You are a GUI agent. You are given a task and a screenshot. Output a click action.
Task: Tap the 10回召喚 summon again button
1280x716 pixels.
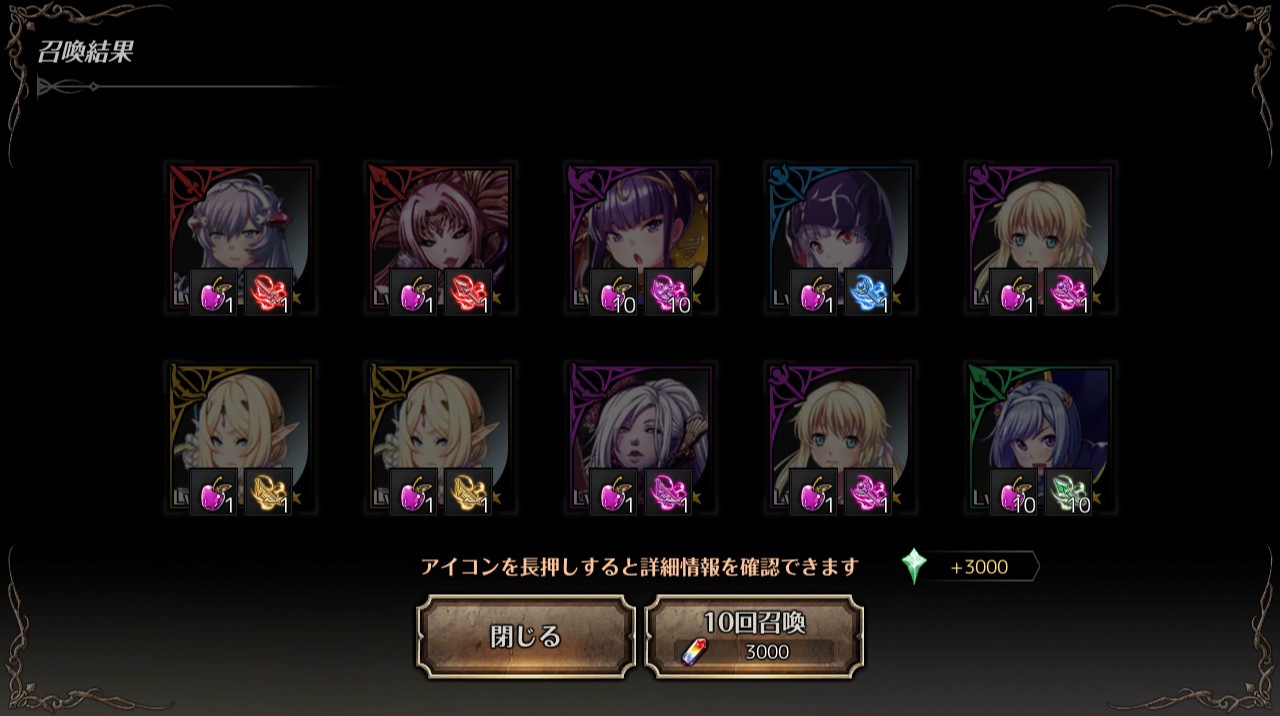click(754, 637)
